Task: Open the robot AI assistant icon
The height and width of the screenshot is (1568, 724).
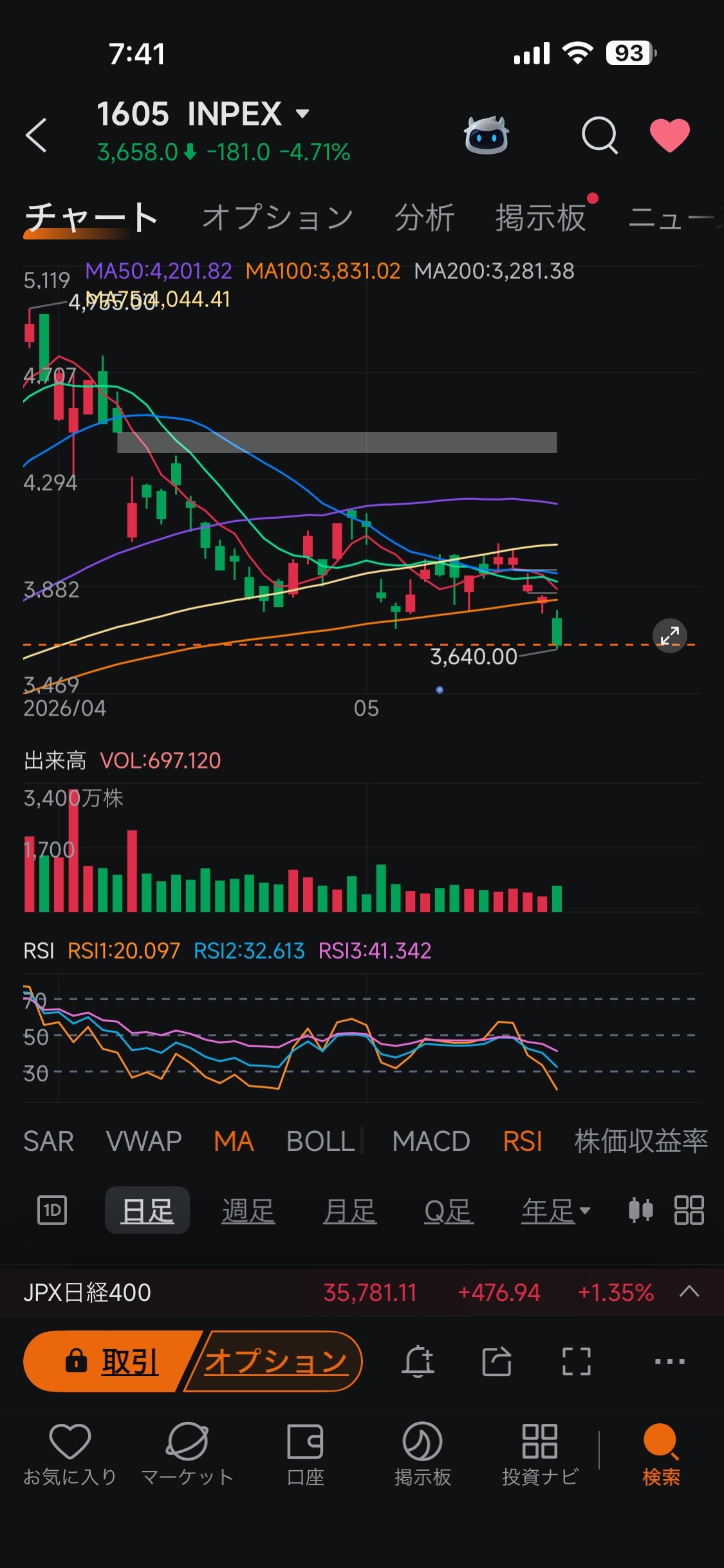Action: pos(487,135)
